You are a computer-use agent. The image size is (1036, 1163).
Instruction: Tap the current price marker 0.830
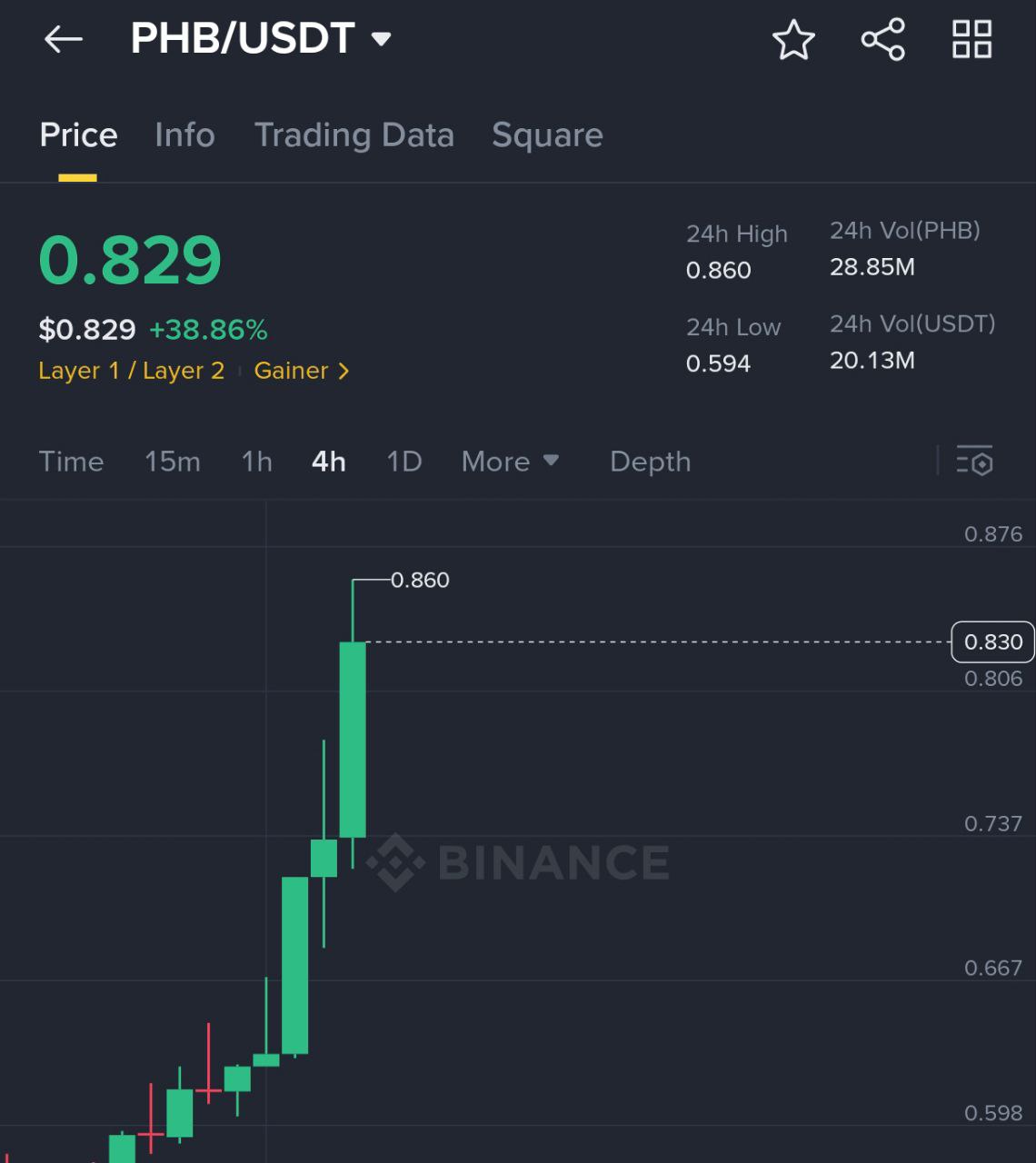point(992,642)
